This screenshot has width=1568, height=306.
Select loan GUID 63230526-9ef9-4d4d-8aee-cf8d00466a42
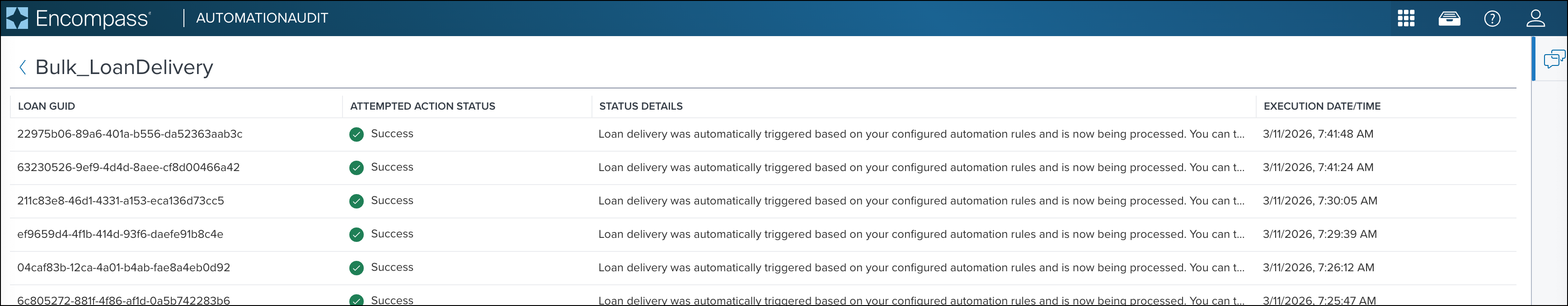(x=128, y=167)
